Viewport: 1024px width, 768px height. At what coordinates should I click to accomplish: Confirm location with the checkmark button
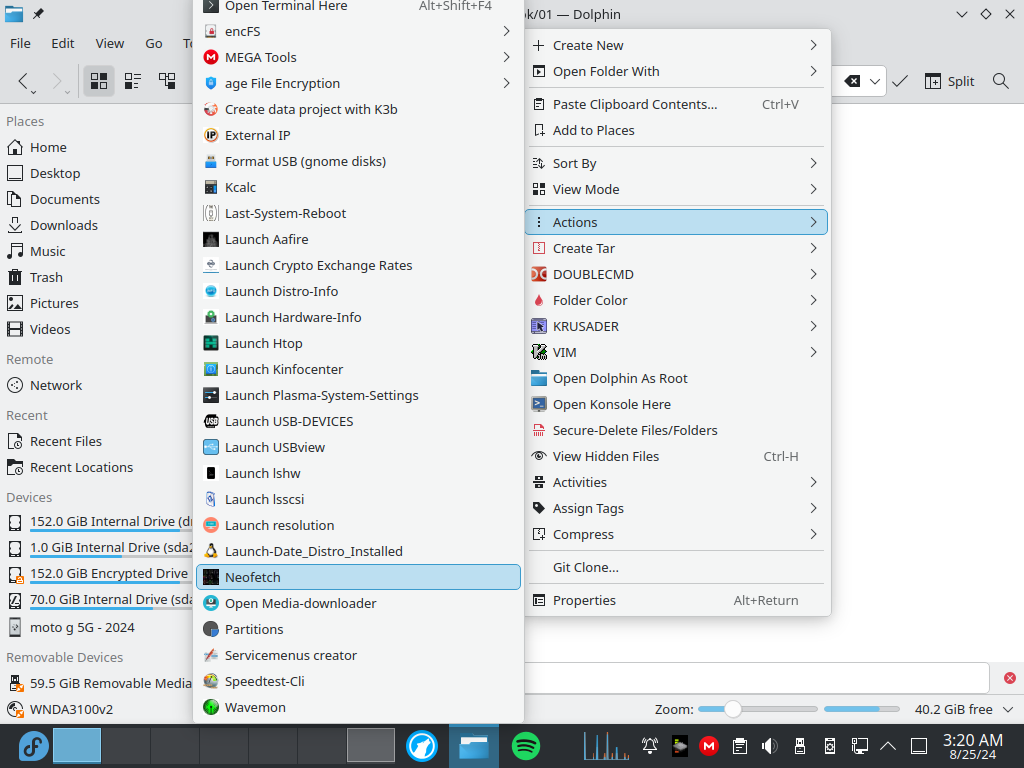(900, 81)
